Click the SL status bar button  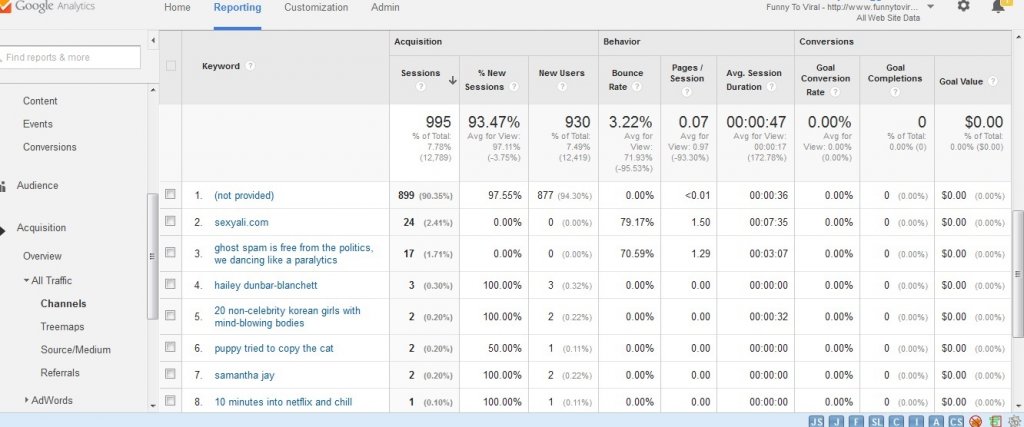876,422
